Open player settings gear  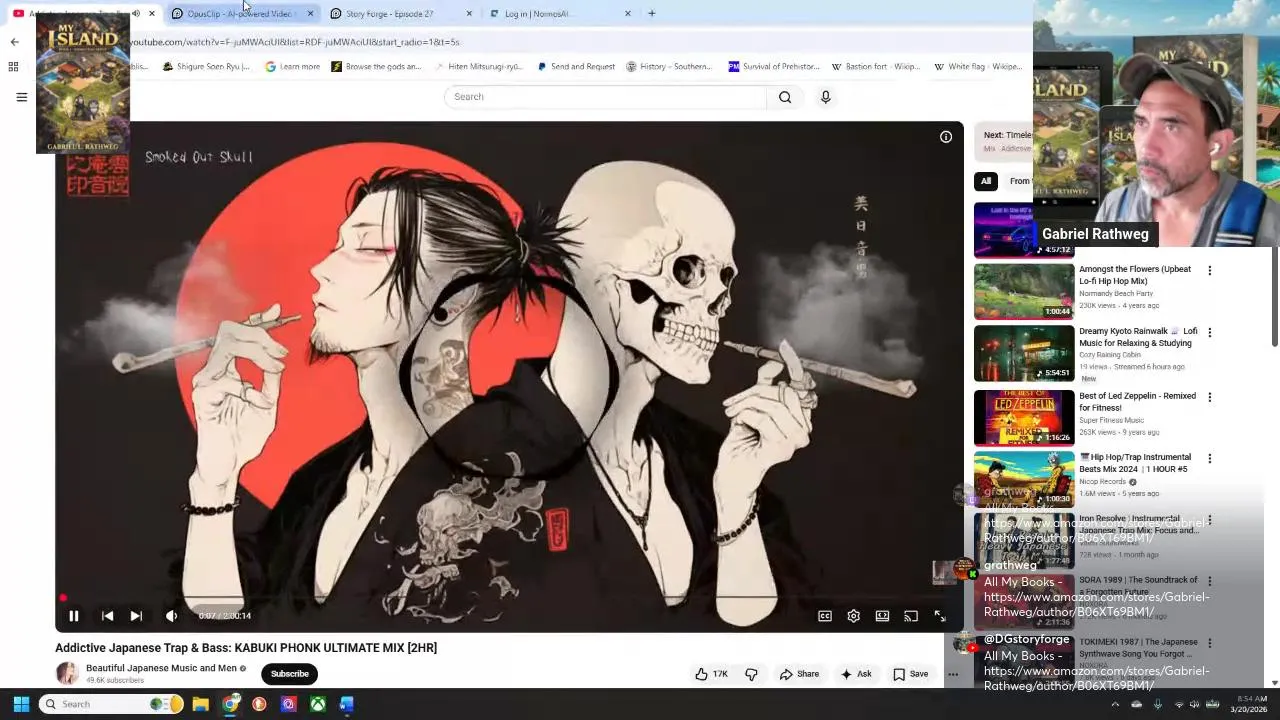pyautogui.click(x=853, y=616)
